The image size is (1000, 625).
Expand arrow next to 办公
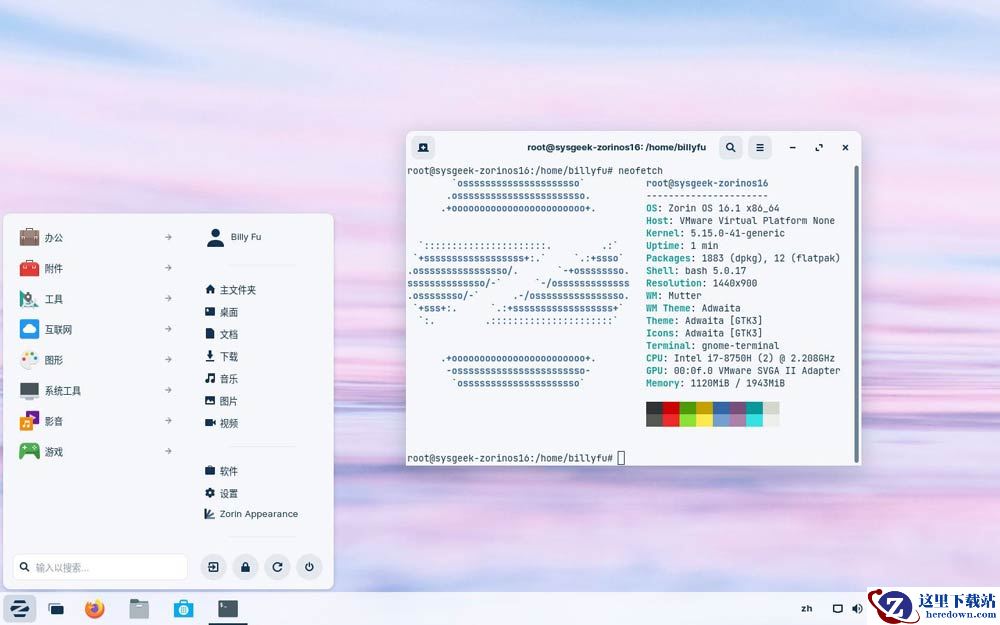(x=168, y=237)
